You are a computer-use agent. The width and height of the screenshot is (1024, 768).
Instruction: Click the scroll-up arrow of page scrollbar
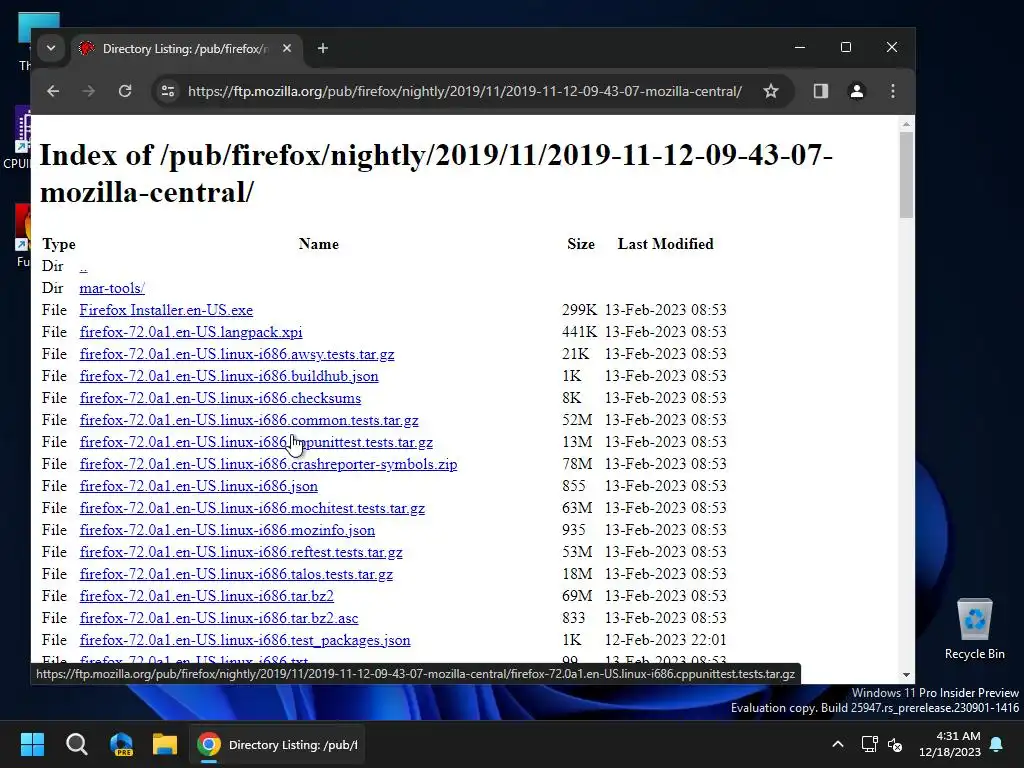906,124
